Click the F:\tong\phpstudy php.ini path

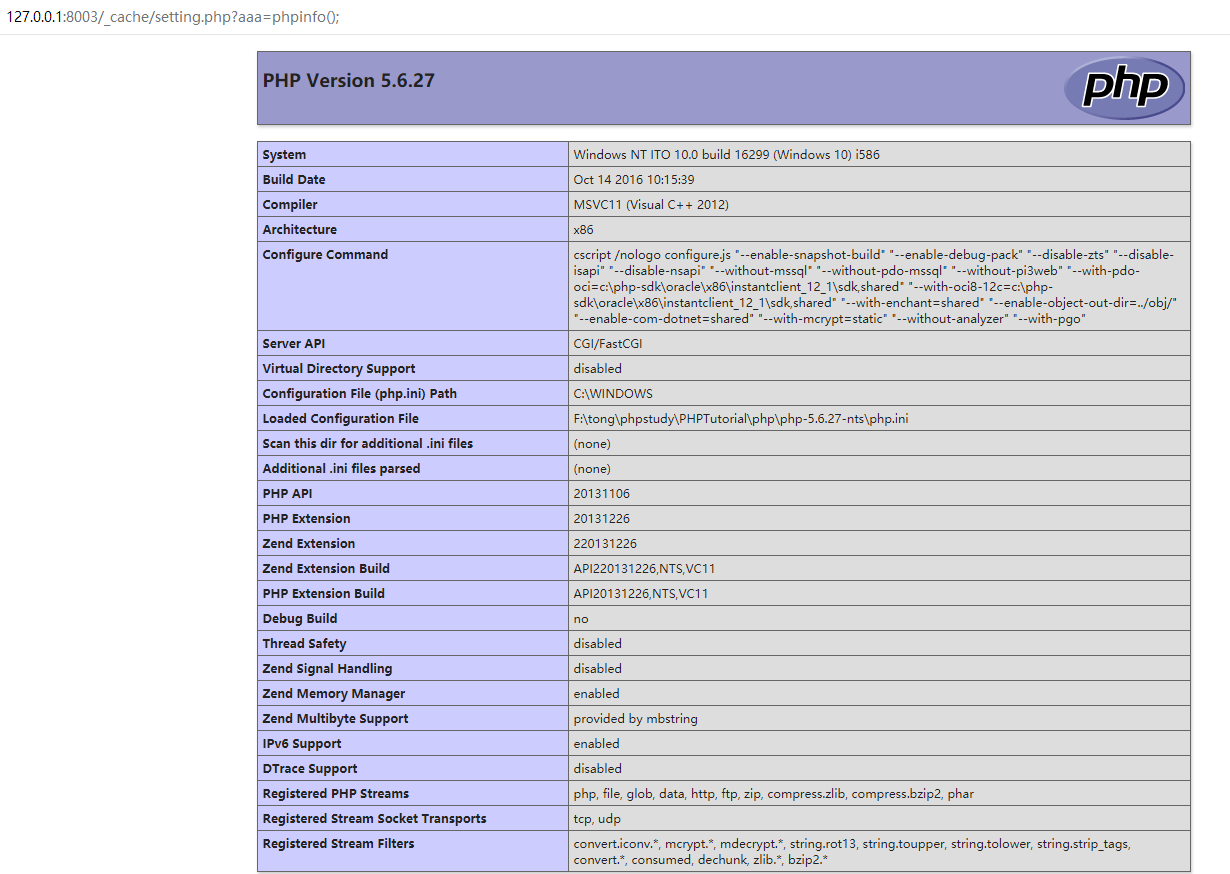tap(741, 419)
